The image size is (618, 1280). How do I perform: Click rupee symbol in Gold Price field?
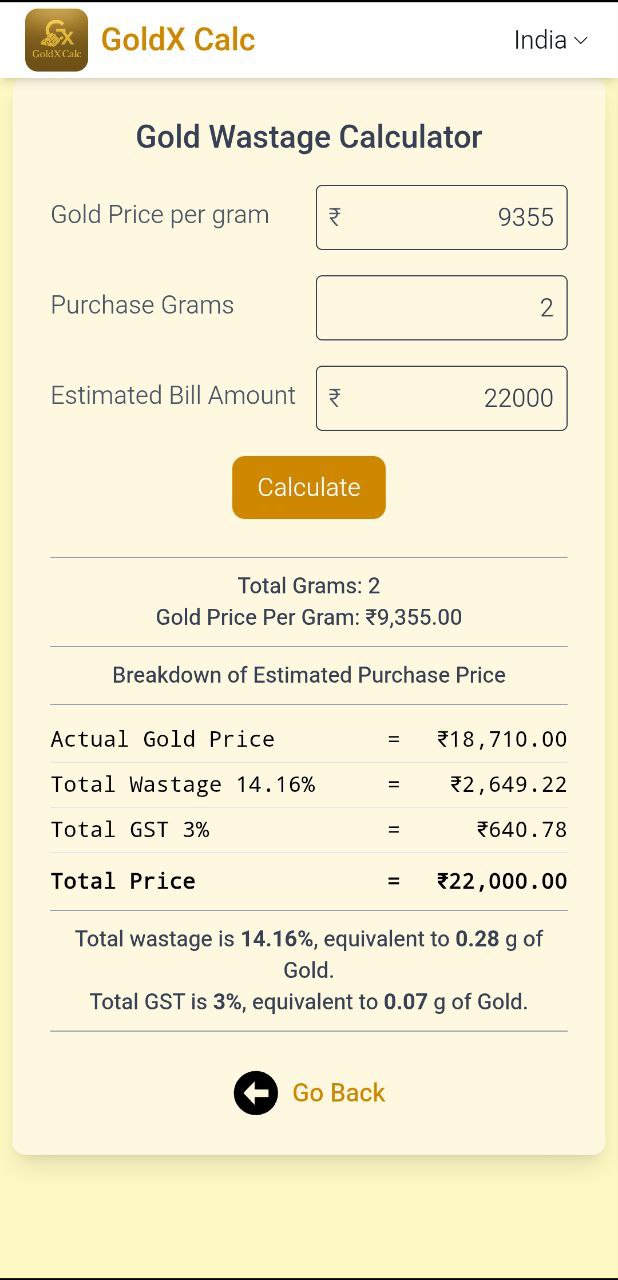tap(335, 217)
